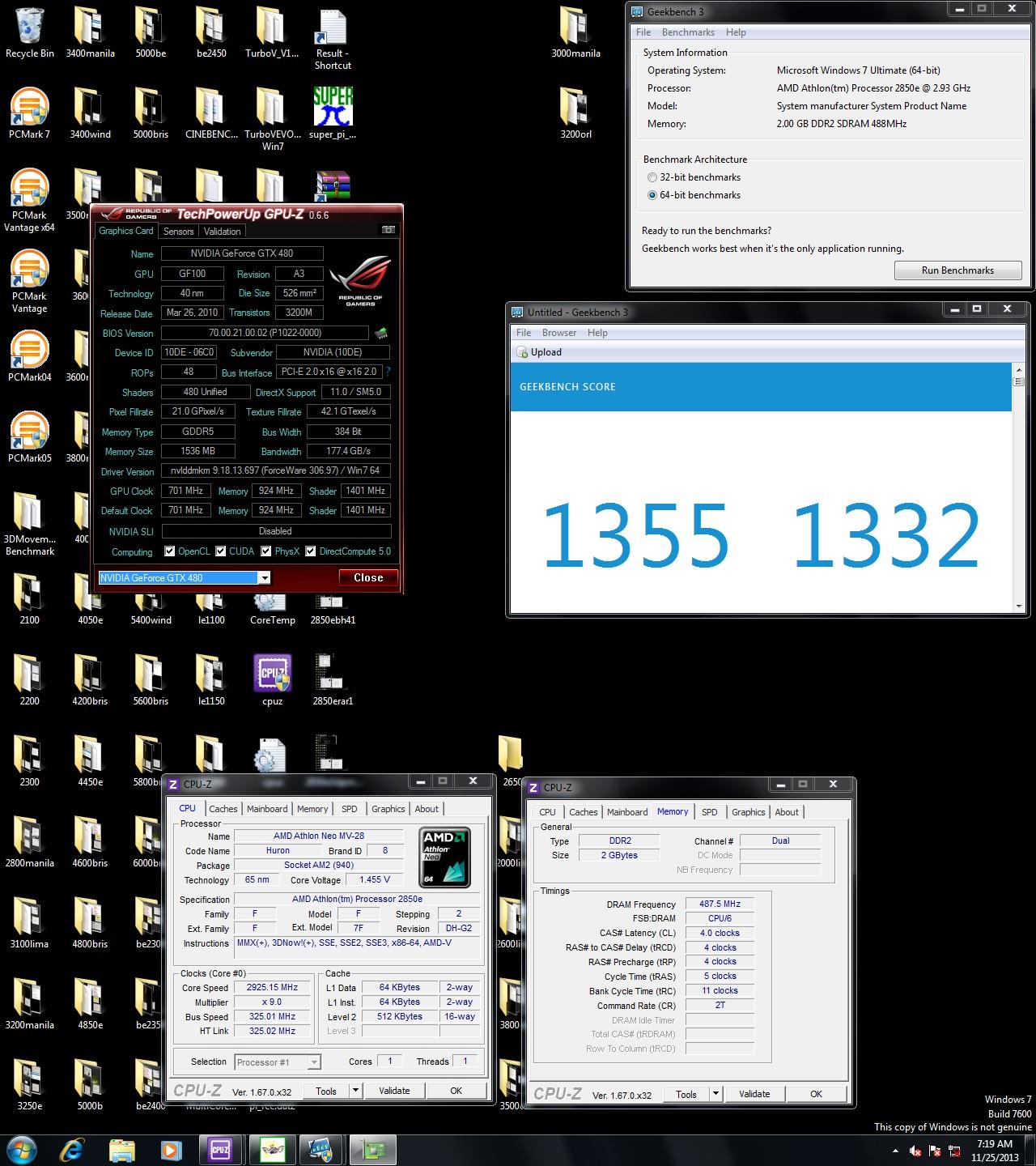
Task: Open Graphics tab in CPU-Z Memory-tab window
Action: pos(748,812)
